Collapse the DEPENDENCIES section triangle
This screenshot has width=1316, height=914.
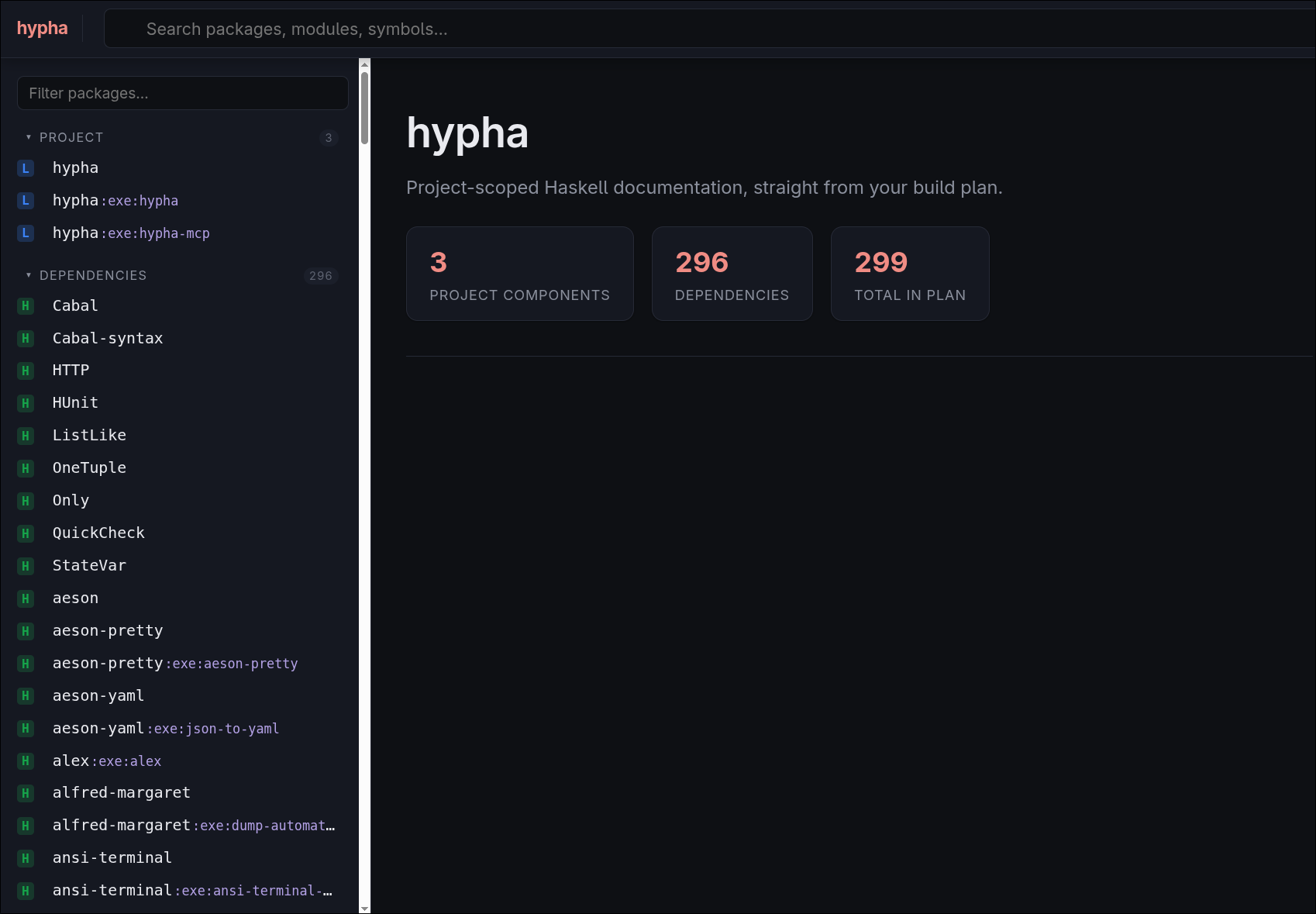[29, 275]
